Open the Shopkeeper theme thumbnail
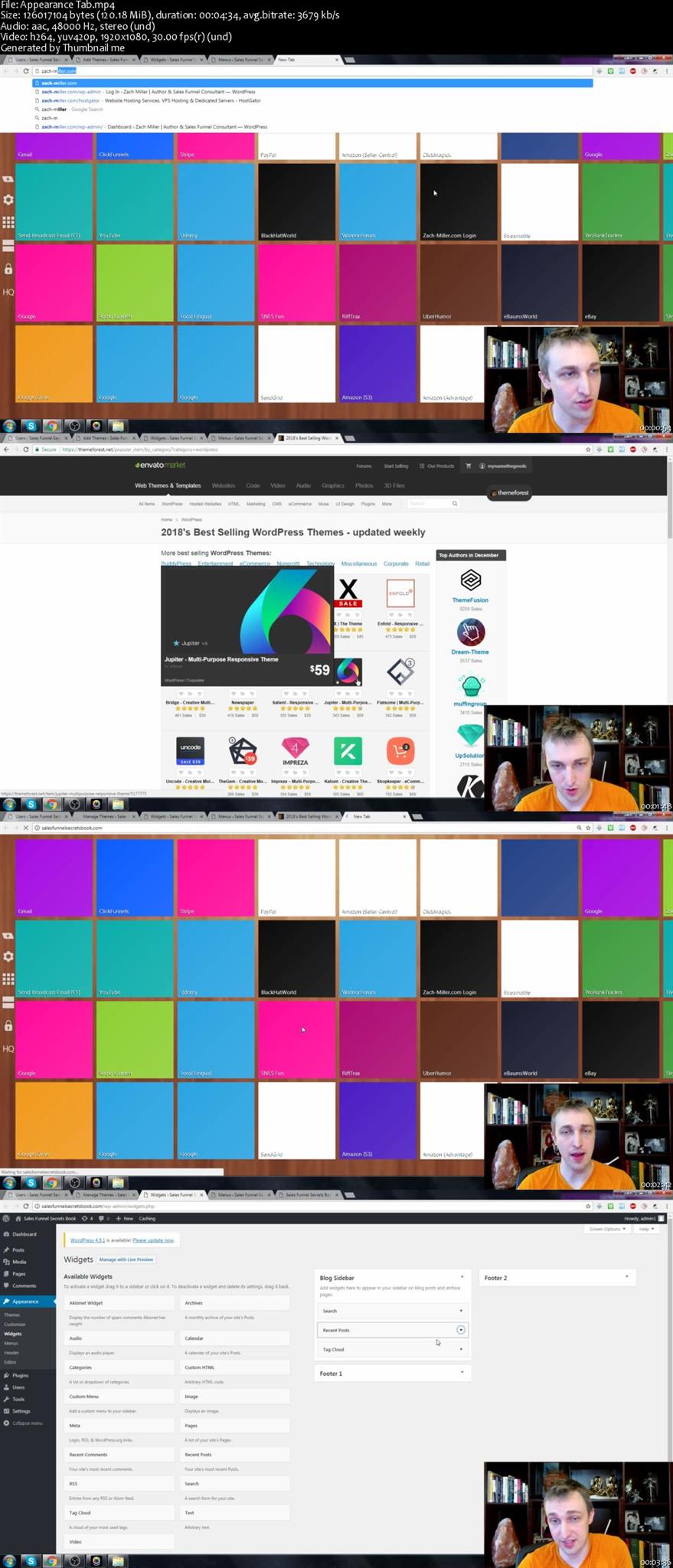The height and width of the screenshot is (1568, 673). click(x=400, y=751)
